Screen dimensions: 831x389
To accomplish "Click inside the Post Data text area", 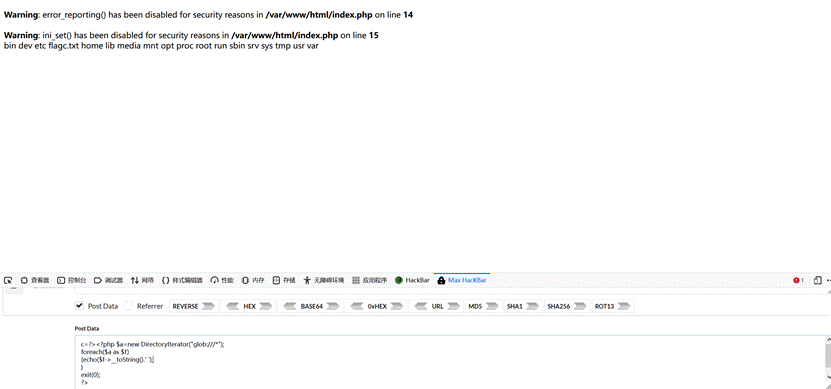I will (449, 361).
